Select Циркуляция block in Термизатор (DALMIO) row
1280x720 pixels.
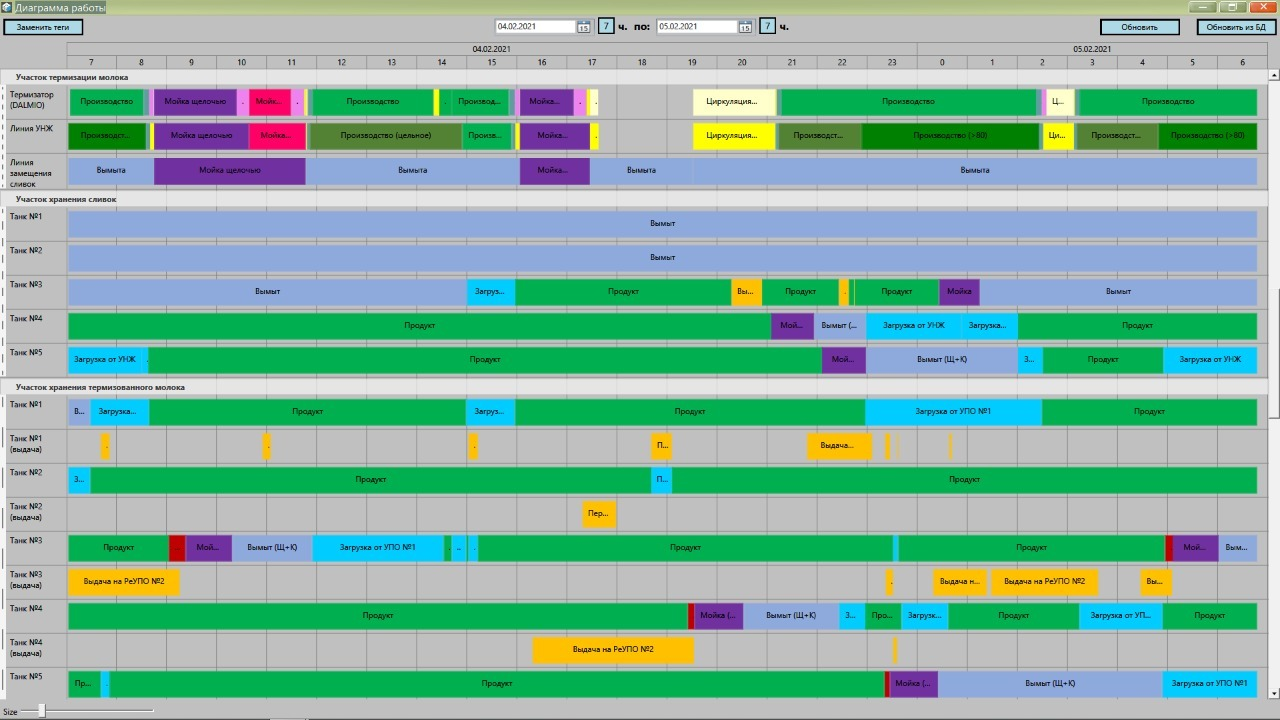click(x=734, y=102)
